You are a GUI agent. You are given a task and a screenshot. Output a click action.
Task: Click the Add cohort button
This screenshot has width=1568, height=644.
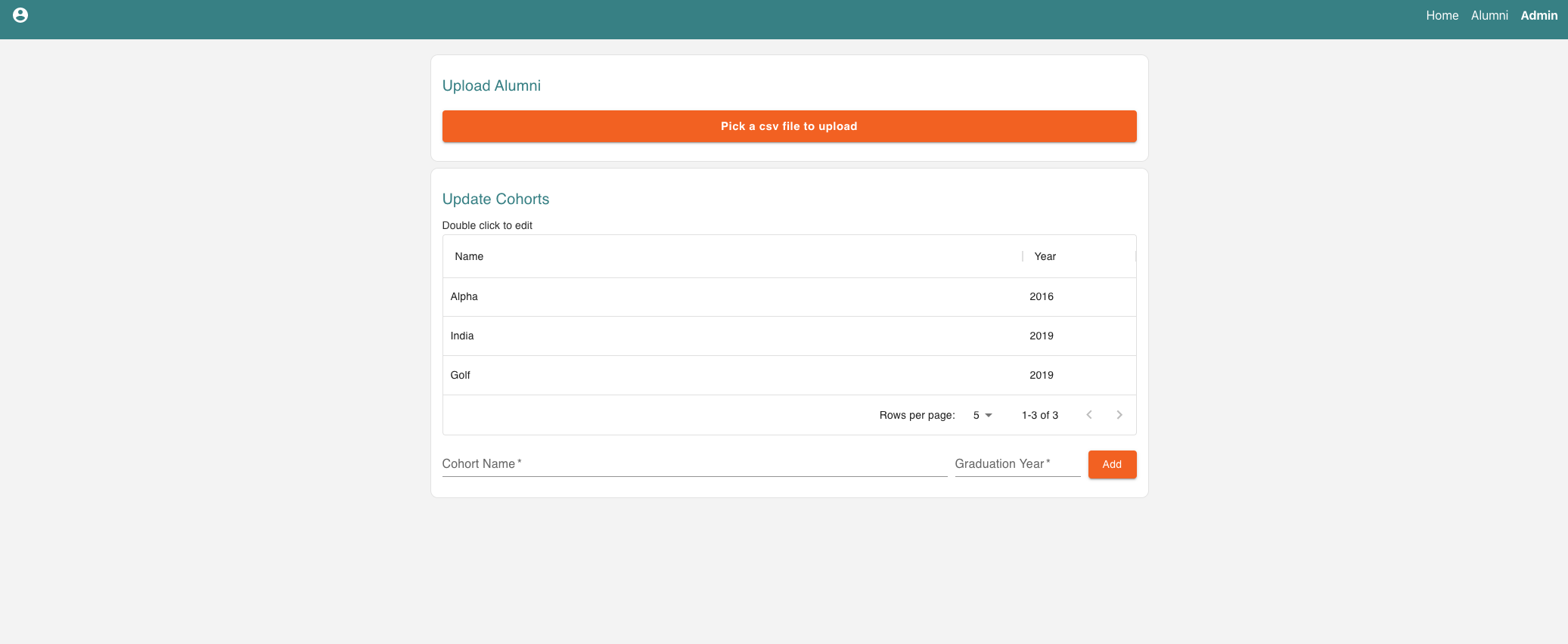coord(1112,464)
